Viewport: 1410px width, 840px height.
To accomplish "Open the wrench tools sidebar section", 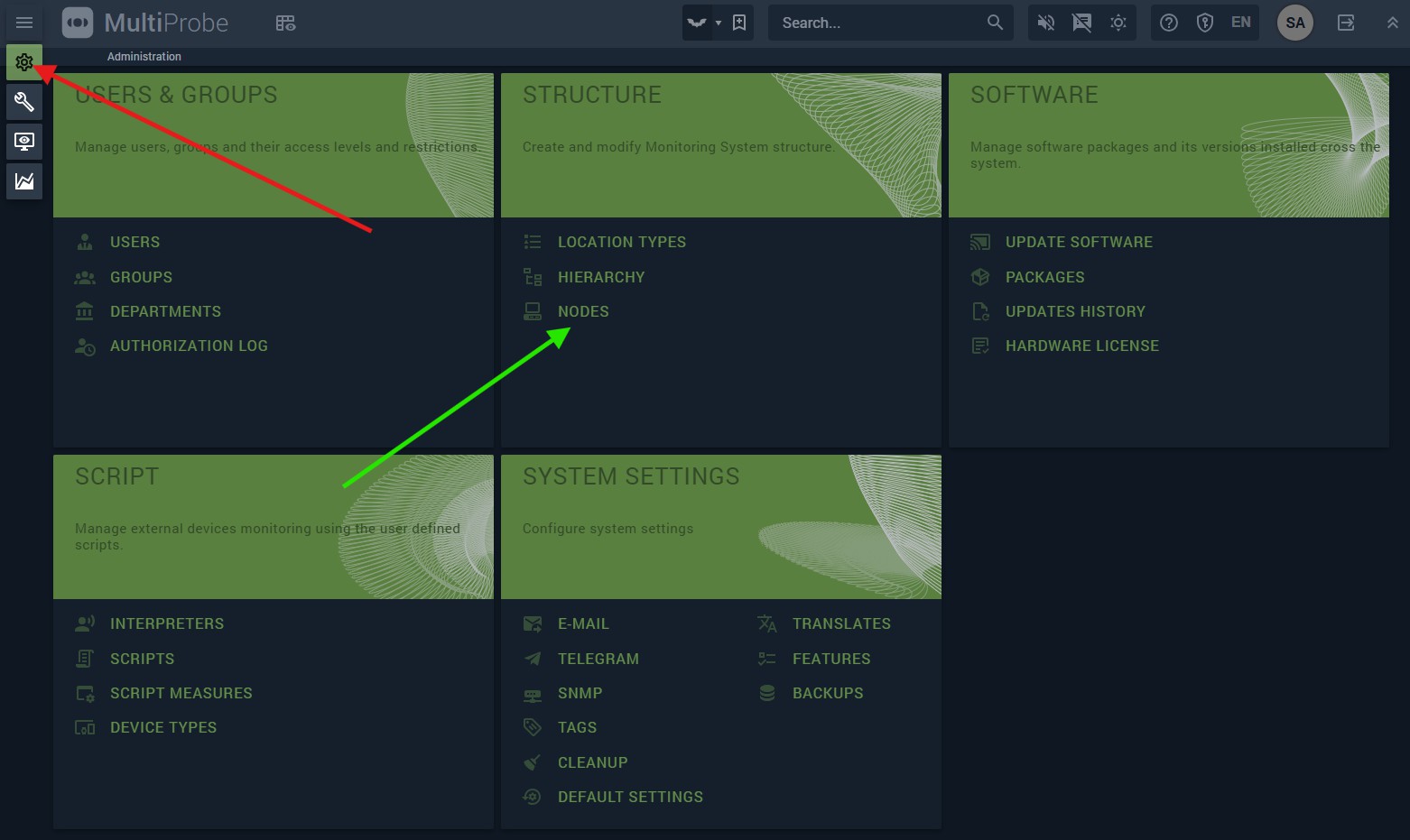I will tap(24, 102).
